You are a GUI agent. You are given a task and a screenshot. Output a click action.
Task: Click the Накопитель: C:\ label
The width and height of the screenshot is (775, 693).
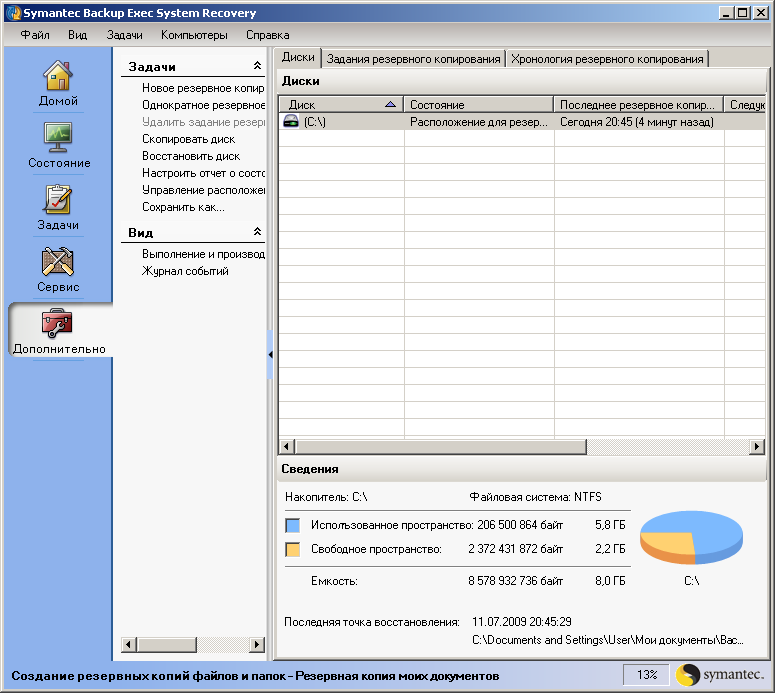click(326, 497)
